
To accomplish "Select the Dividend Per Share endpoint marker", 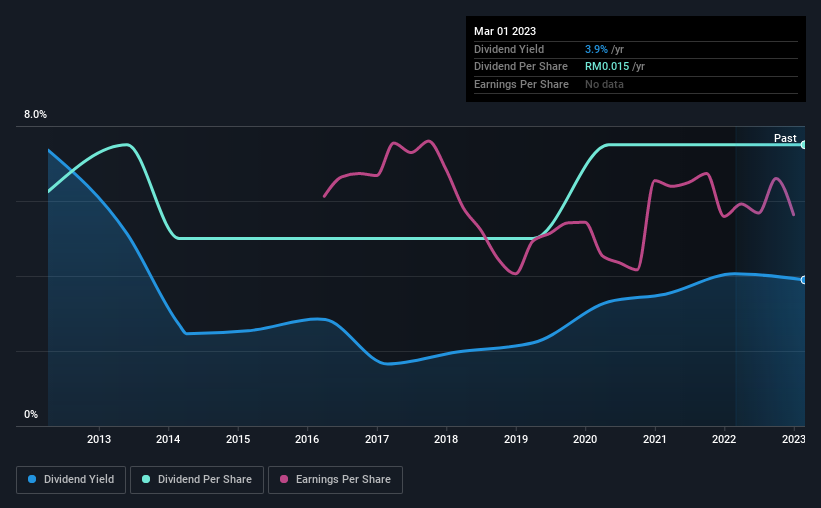I will coord(803,145).
